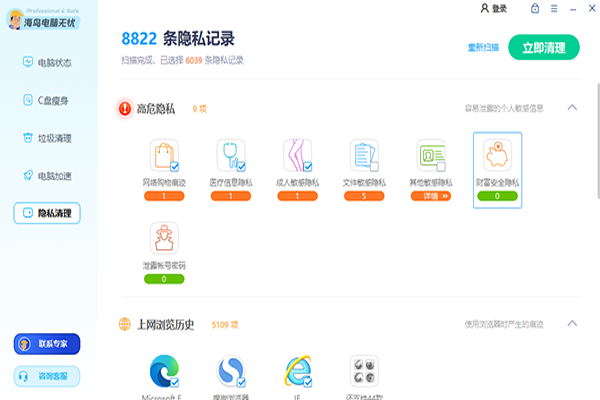
Task: Expand 详情 under 其他敏感隐私
Action: (430, 197)
